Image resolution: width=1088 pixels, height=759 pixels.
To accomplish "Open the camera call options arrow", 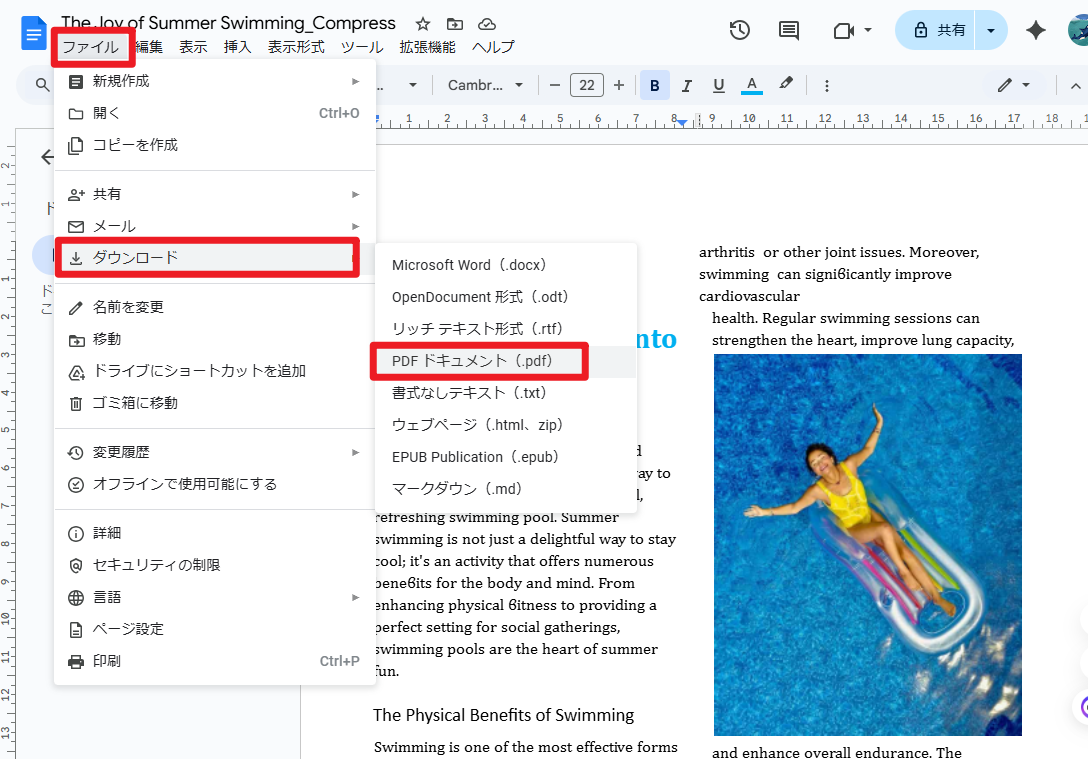I will point(868,31).
